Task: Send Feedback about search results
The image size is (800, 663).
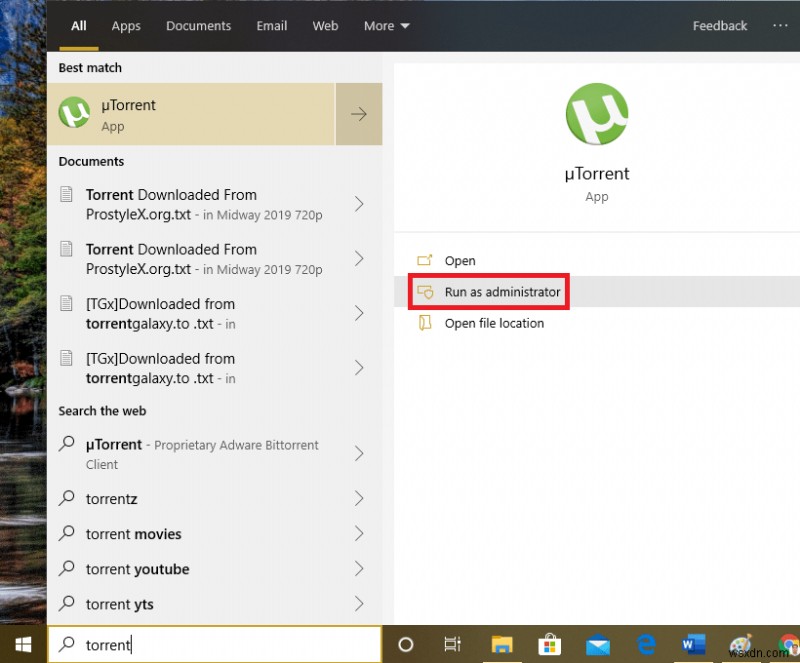Action: (x=719, y=26)
